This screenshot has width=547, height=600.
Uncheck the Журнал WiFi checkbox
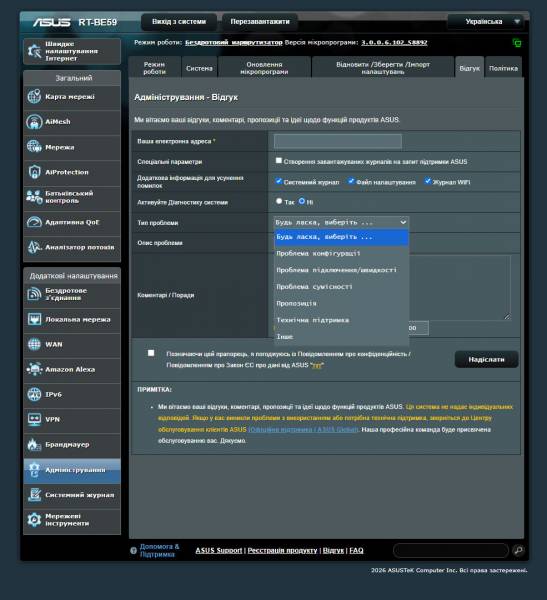(428, 181)
